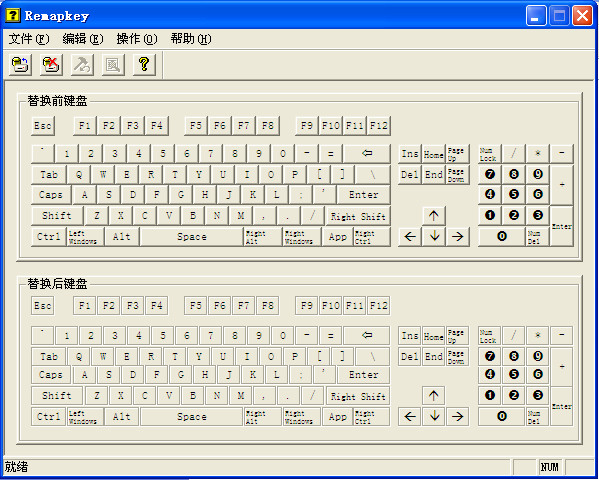Image resolution: width=599 pixels, height=480 pixels.
Task: Select Space bar on the 替换后键盘
Action: point(192,417)
